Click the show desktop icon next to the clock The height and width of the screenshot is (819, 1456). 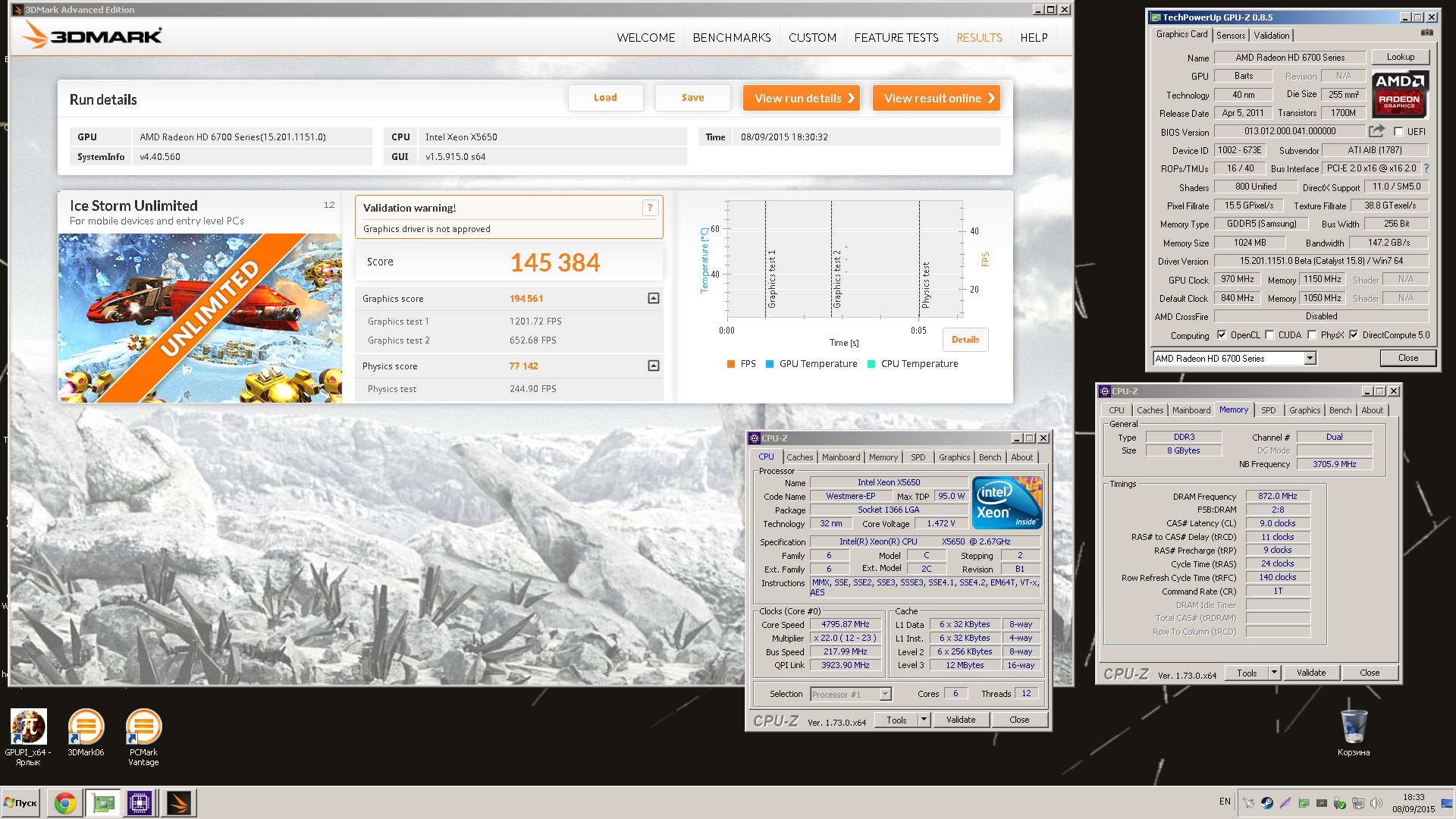click(1447, 803)
